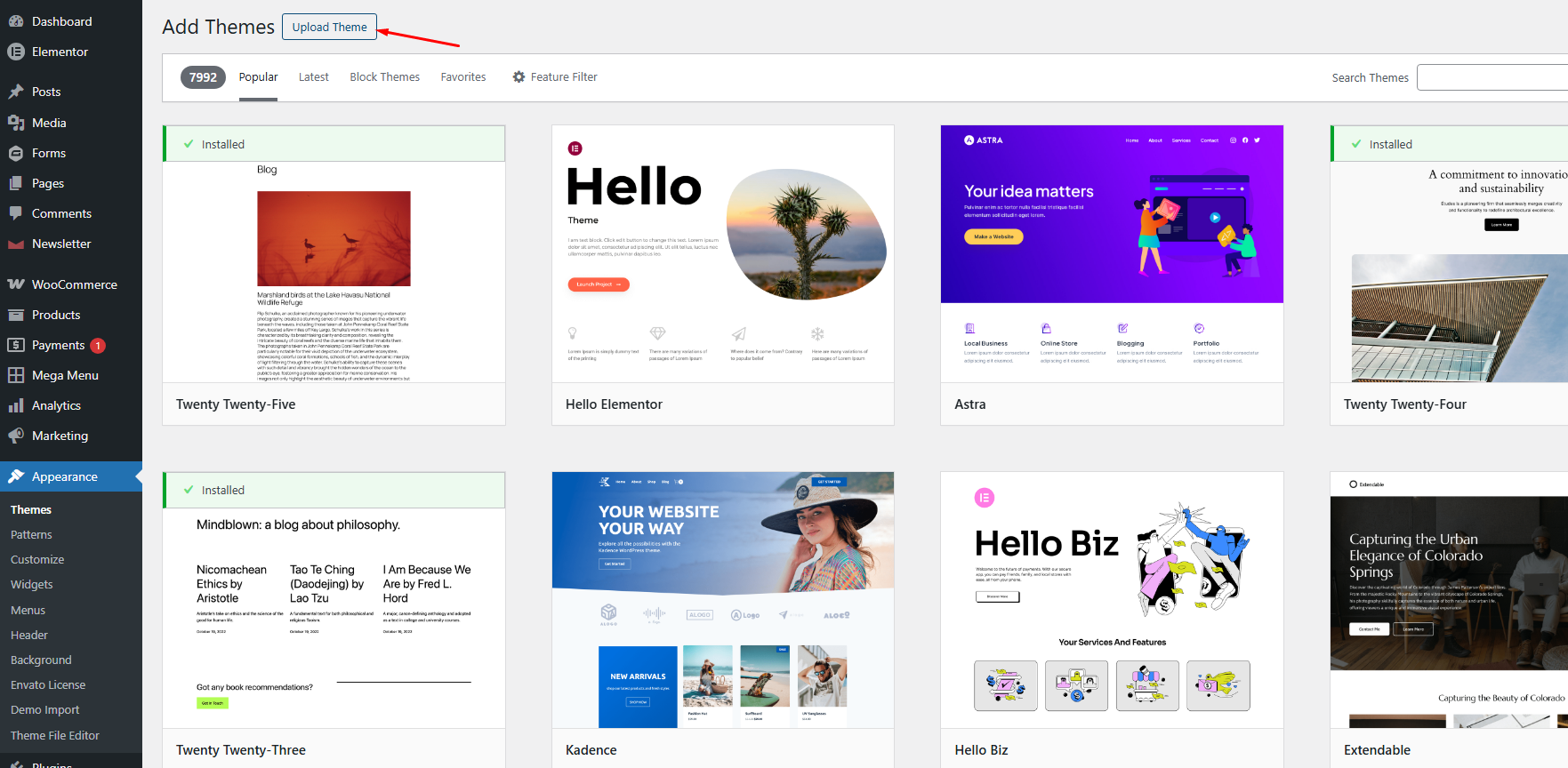Switch to the Block Themes tab
1568x768 pixels.
tap(384, 77)
